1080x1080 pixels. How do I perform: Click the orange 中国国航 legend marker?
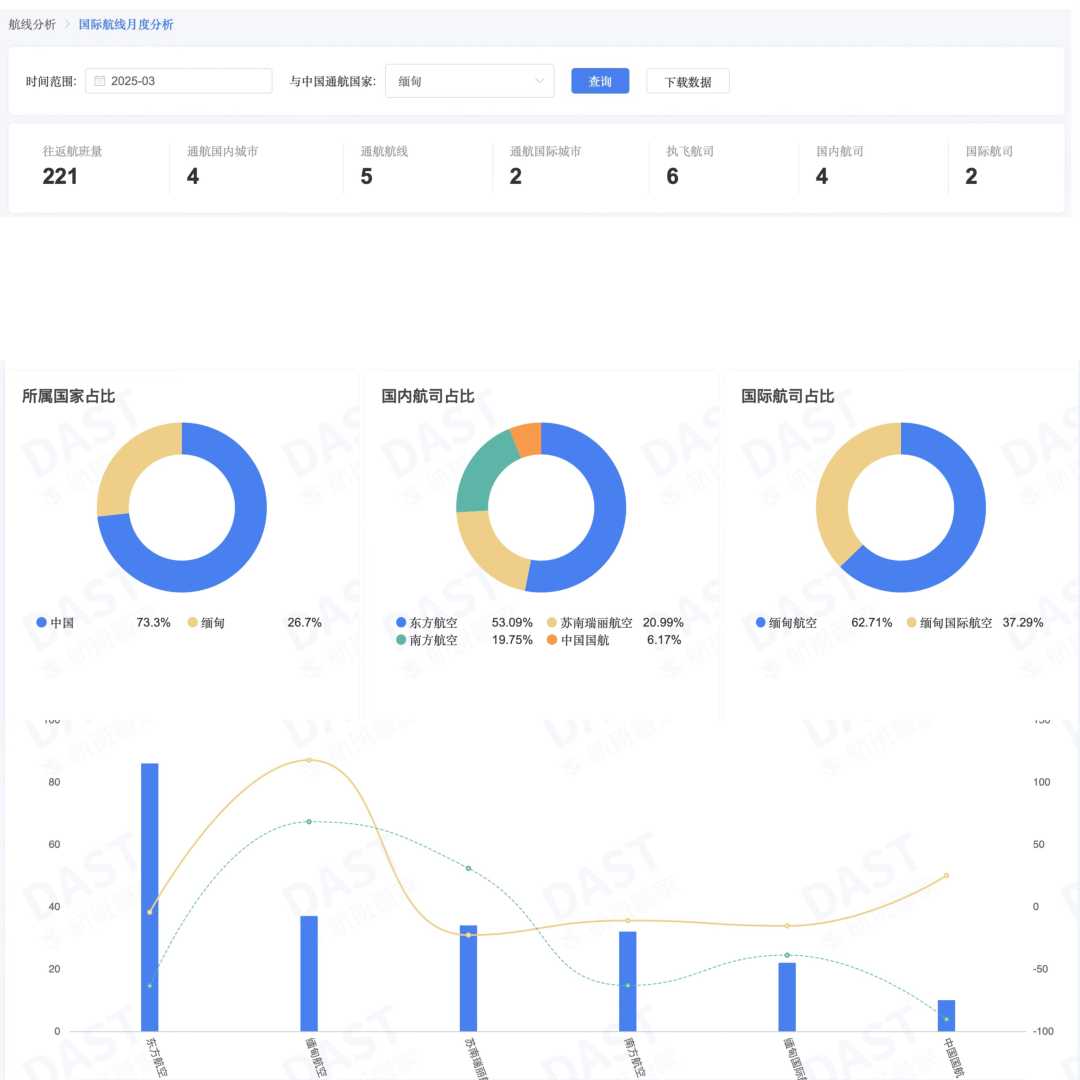tap(552, 640)
